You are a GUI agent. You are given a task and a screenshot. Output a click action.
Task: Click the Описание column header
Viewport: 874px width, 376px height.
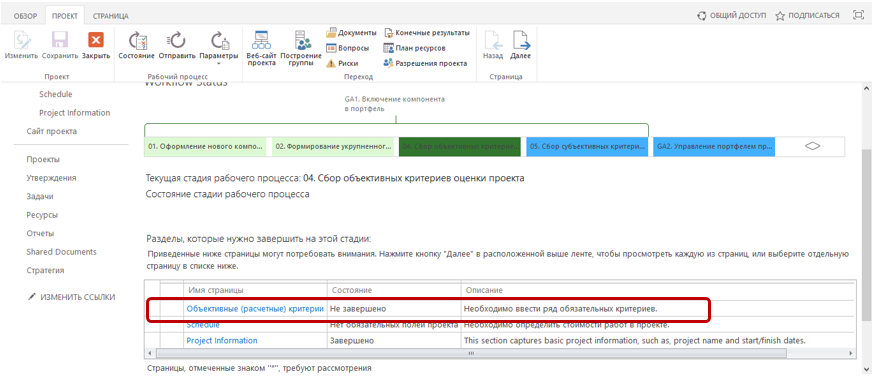pos(484,291)
